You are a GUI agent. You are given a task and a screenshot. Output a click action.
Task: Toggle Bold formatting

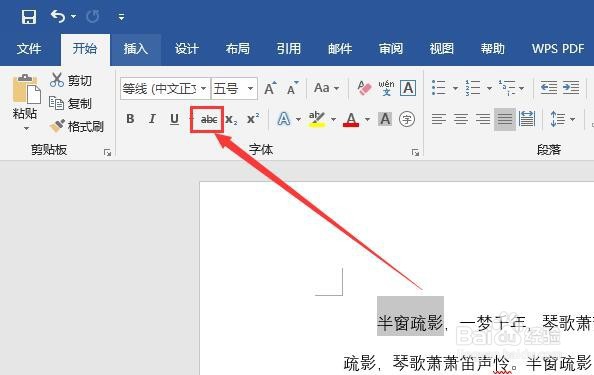click(x=130, y=119)
